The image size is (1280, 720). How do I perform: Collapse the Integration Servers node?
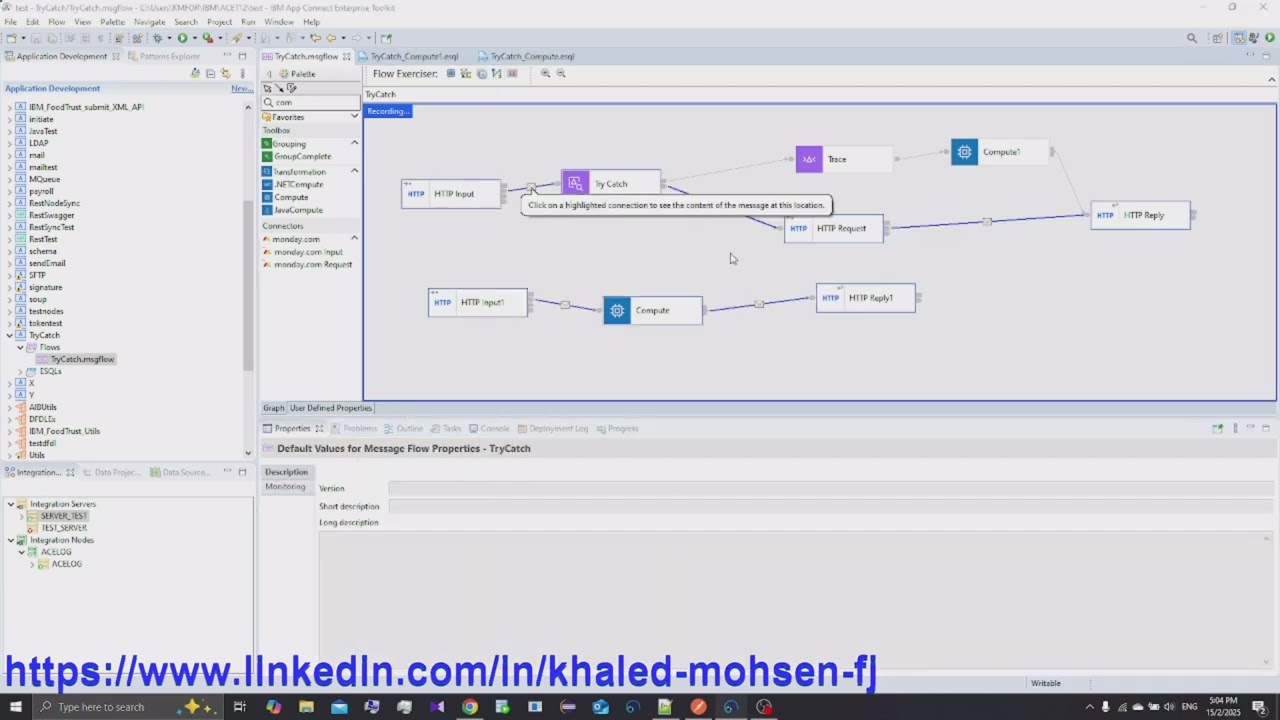[11, 504]
